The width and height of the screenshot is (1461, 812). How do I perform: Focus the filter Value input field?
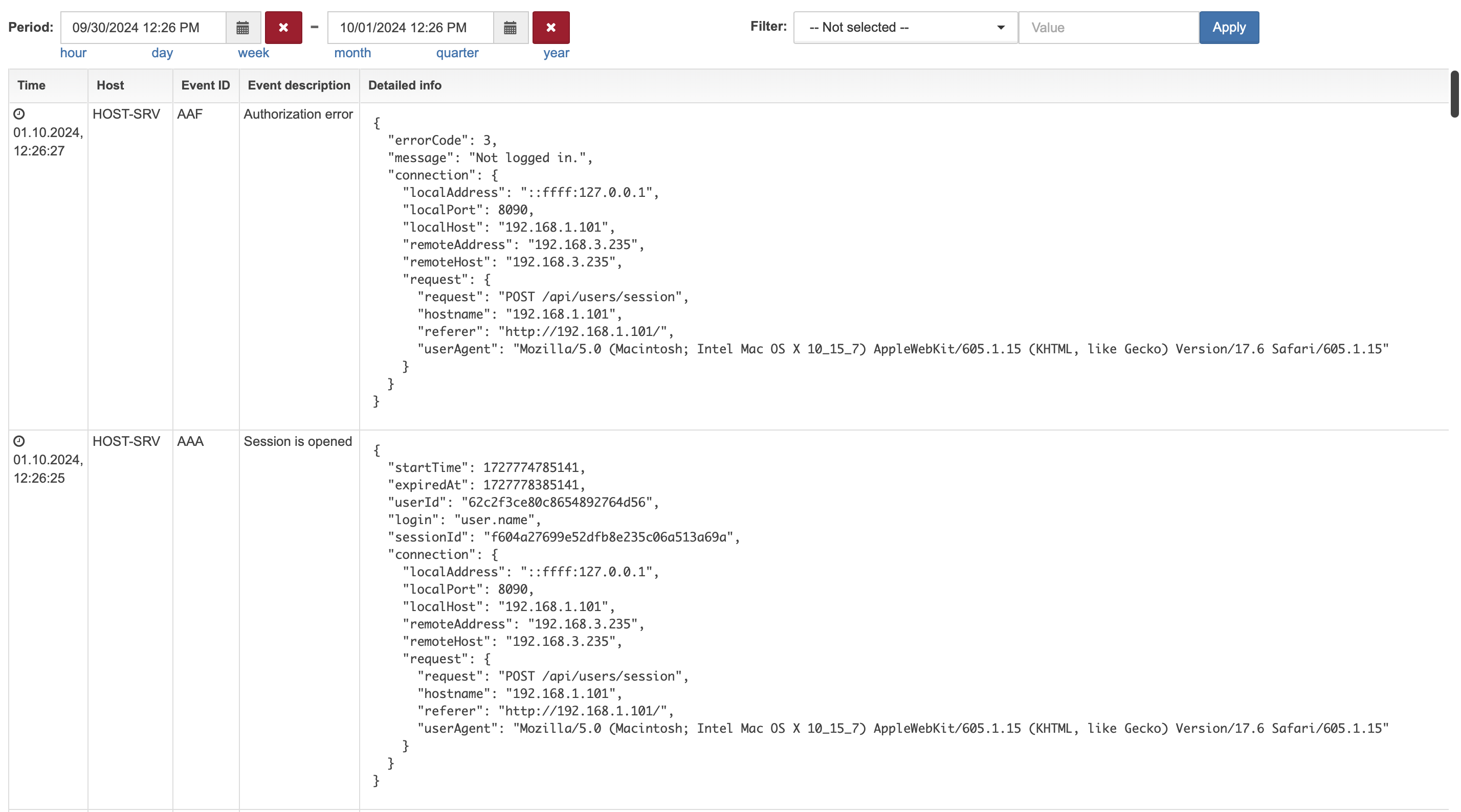click(x=1109, y=27)
